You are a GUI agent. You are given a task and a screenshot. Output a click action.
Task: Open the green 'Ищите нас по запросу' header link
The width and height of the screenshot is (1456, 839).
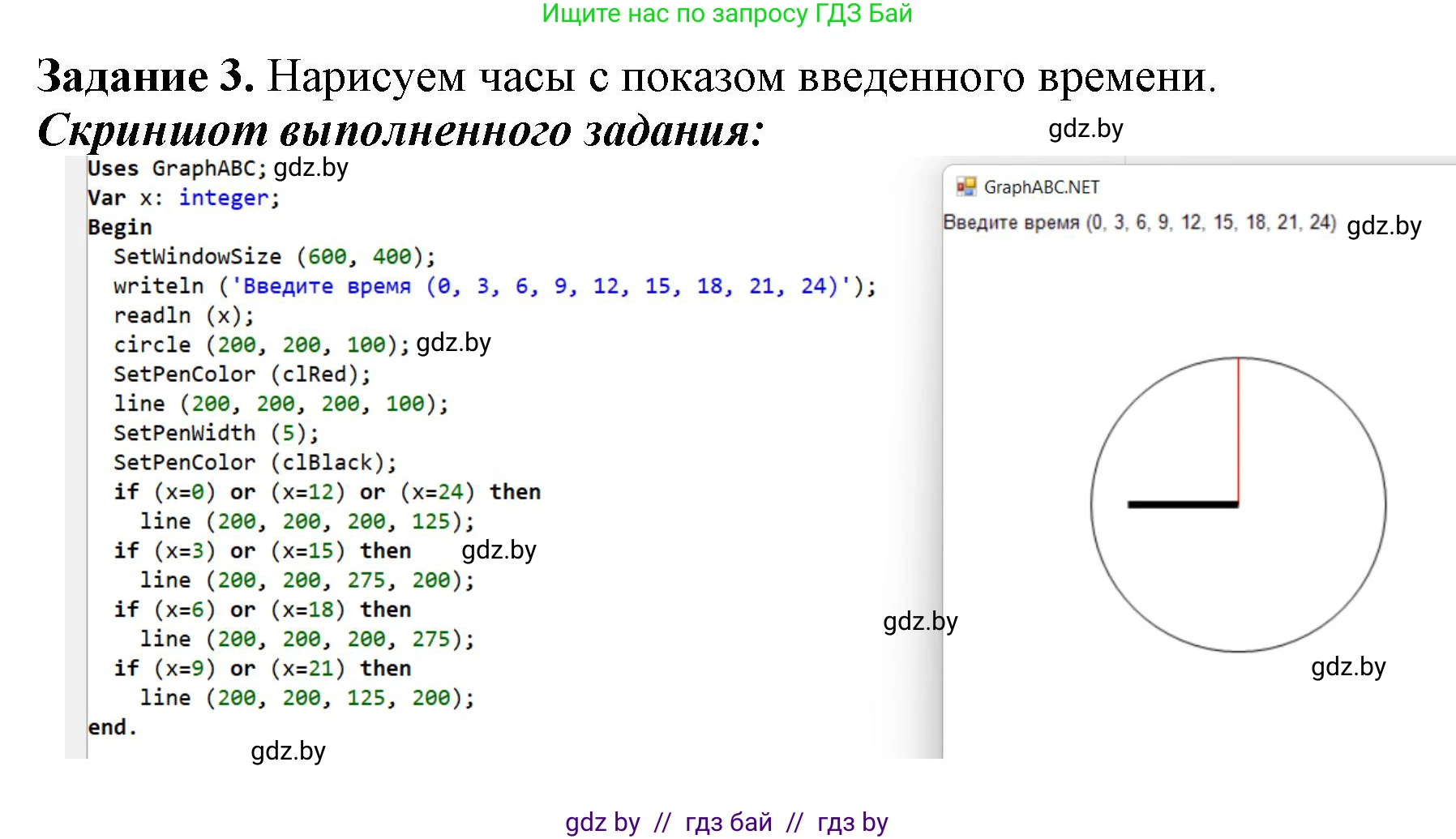726,14
